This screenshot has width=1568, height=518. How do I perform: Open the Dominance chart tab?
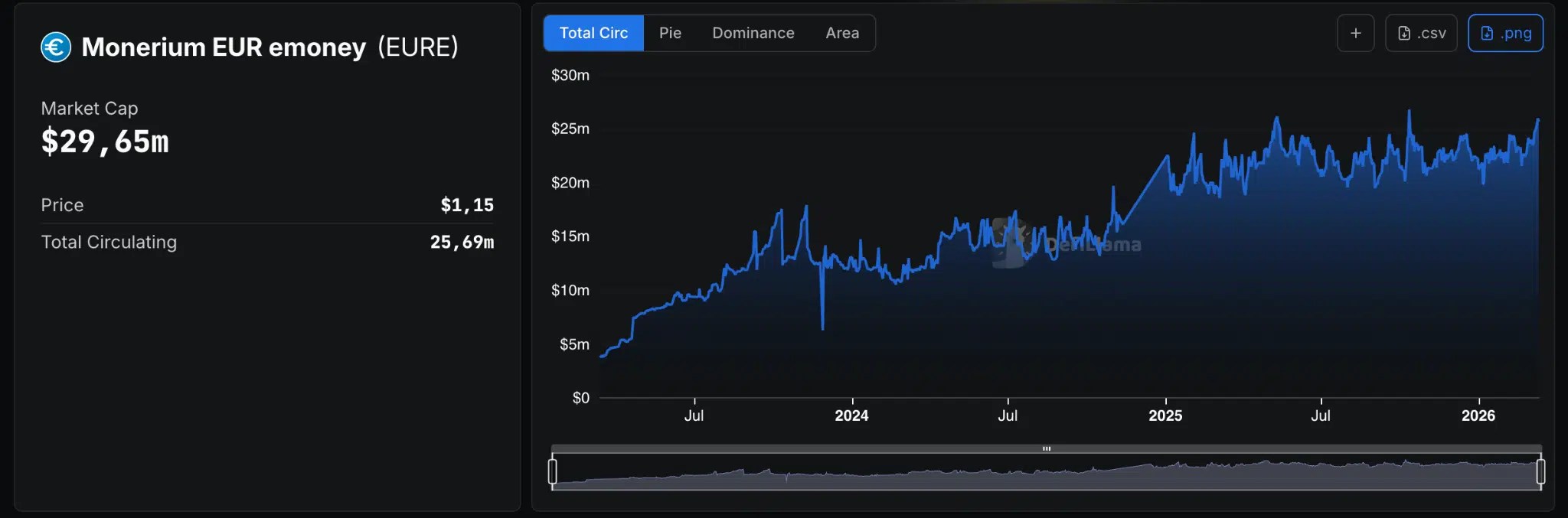(753, 33)
